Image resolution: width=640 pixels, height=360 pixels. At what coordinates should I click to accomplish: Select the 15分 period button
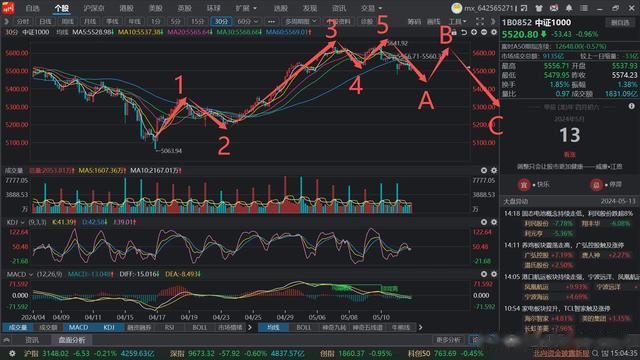(198, 21)
